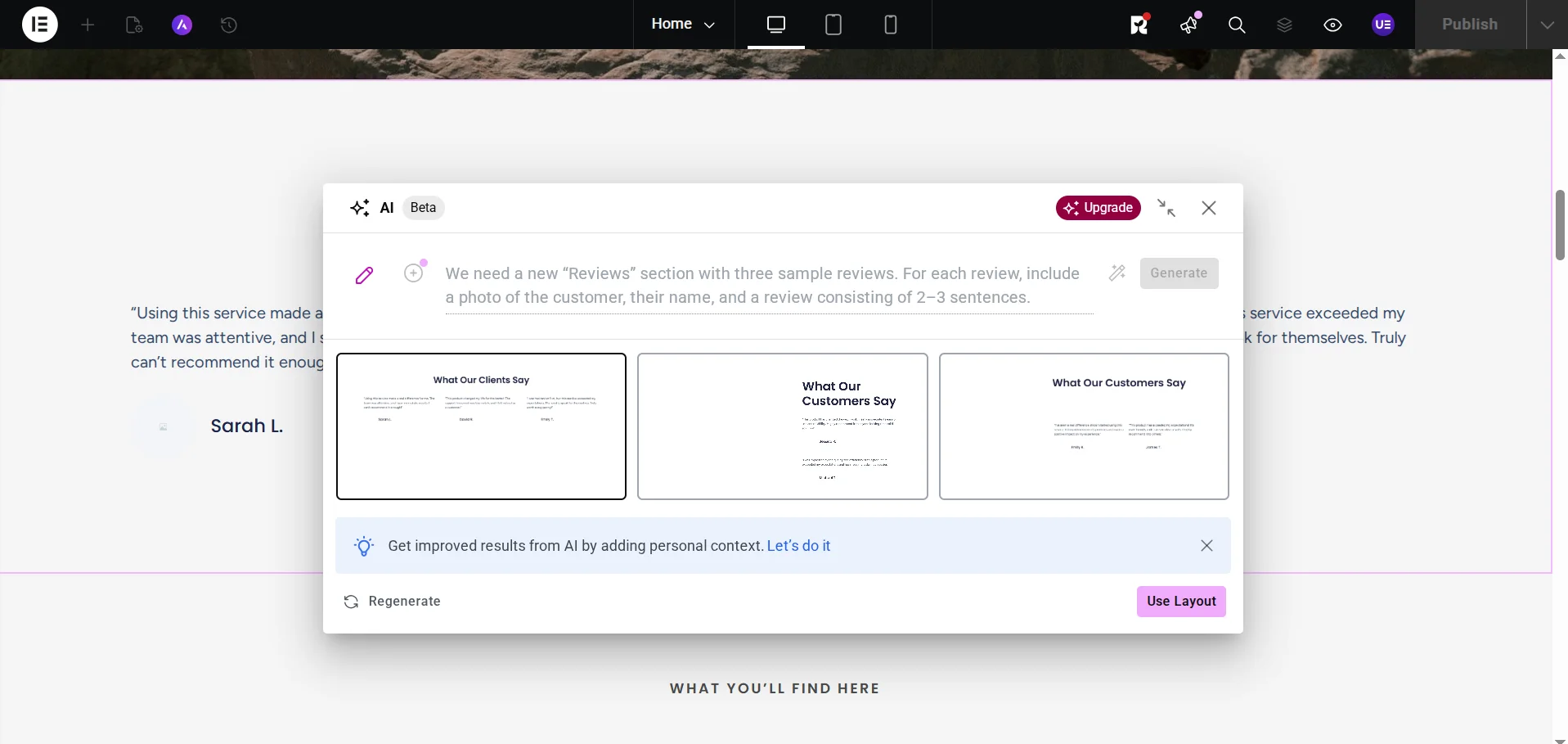Open the Publish options chevron
Image resolution: width=1568 pixels, height=744 pixels.
(x=1546, y=25)
